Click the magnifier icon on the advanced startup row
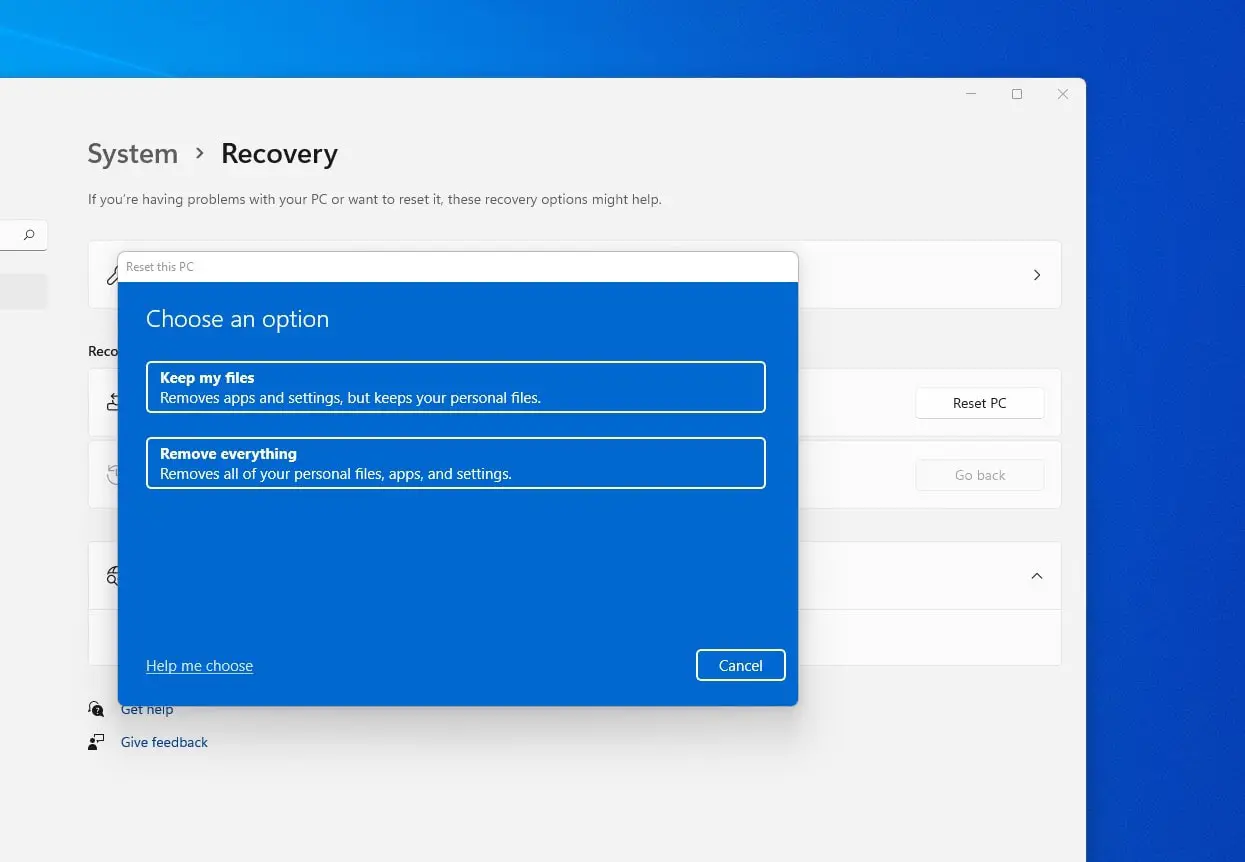Screen dimensions: 1245x862 [x=113, y=575]
